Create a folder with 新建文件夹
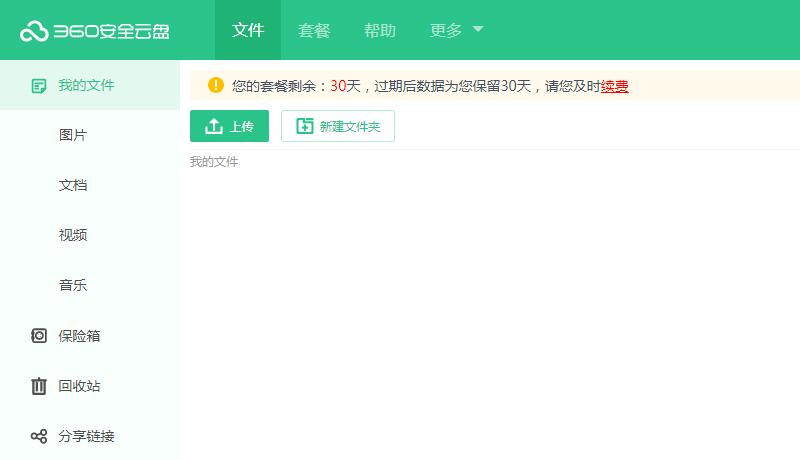This screenshot has height=460, width=800. point(338,126)
